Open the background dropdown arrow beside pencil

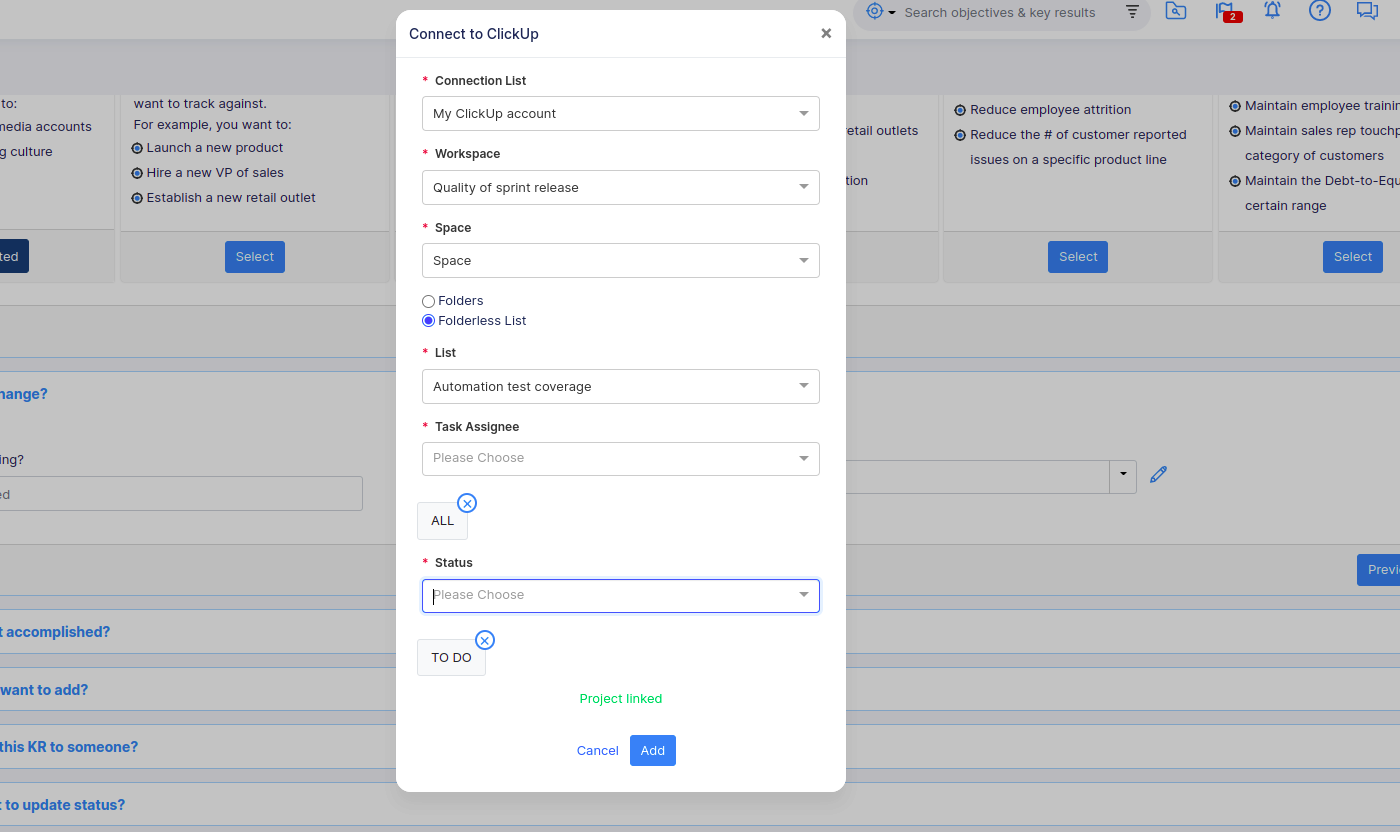click(x=1123, y=475)
